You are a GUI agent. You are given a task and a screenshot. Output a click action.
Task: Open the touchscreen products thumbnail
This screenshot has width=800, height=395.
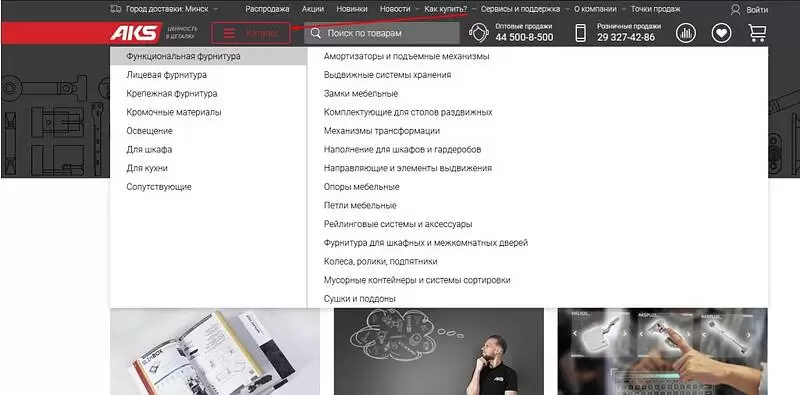pos(662,352)
